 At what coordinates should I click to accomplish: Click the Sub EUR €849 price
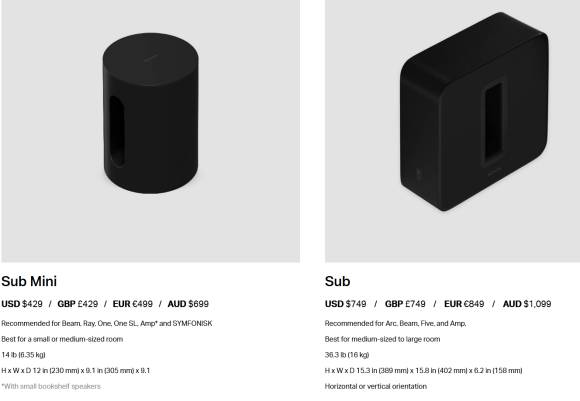464,304
